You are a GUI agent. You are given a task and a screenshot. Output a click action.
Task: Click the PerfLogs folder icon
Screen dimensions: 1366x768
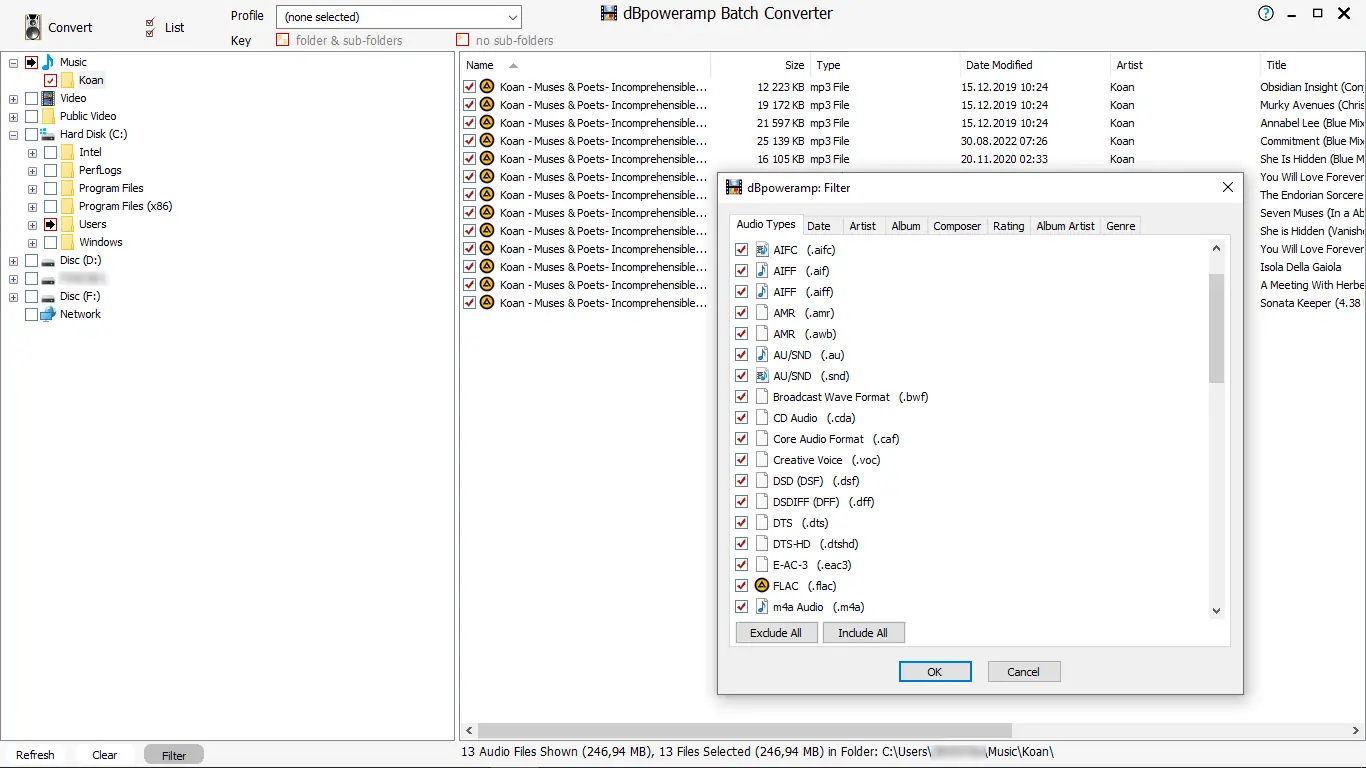point(67,170)
